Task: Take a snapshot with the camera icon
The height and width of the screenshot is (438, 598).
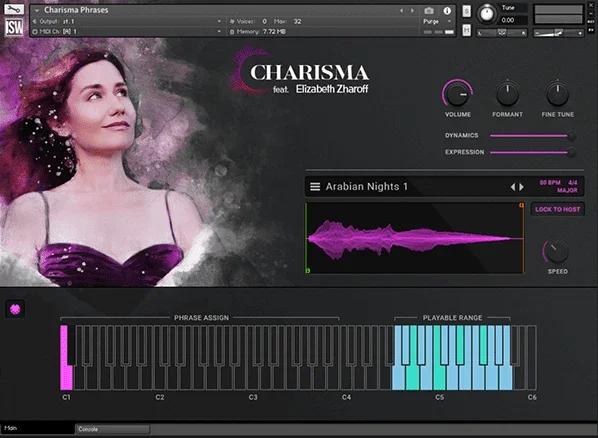Action: [429, 11]
